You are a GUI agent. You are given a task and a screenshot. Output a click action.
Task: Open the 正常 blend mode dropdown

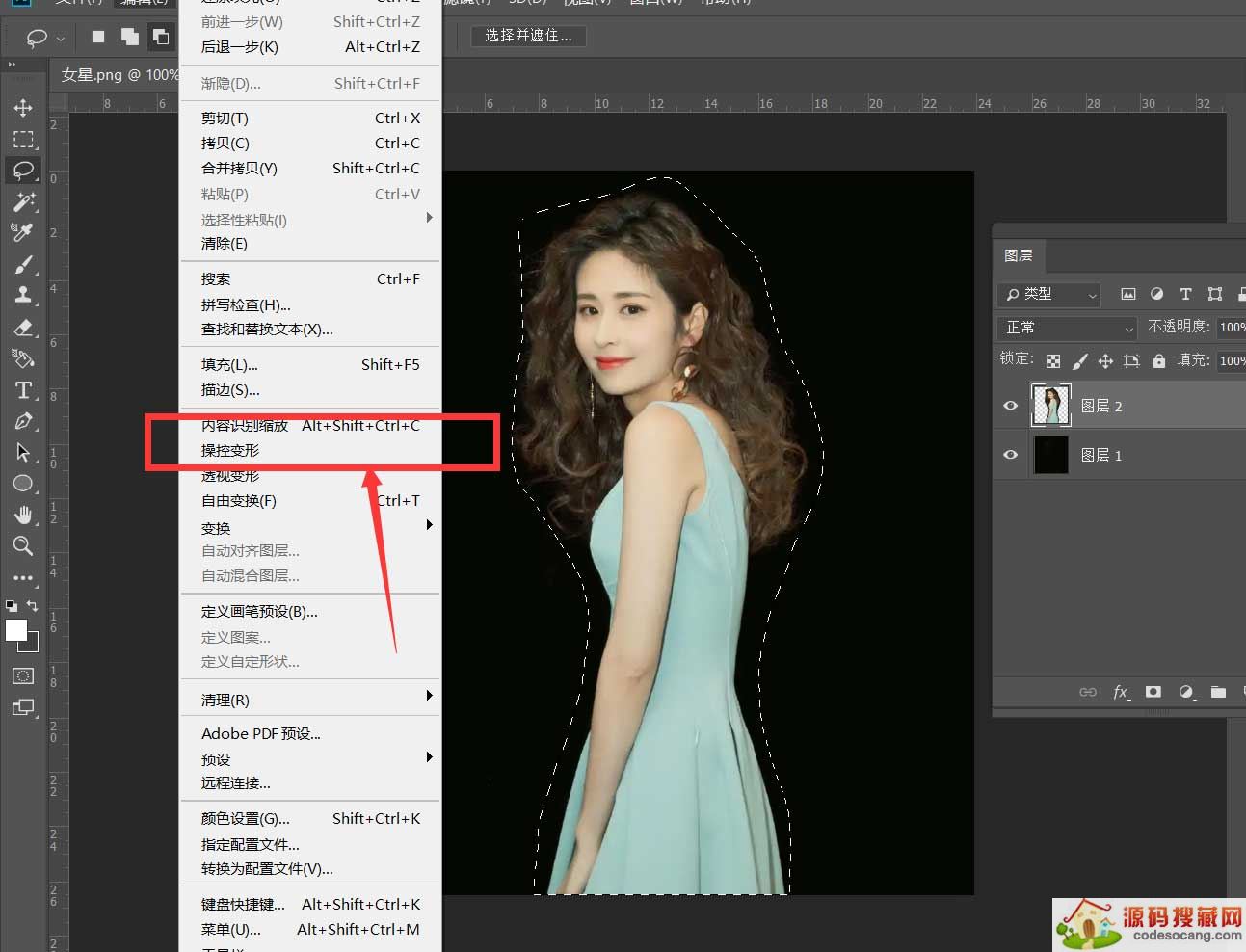tap(1067, 328)
